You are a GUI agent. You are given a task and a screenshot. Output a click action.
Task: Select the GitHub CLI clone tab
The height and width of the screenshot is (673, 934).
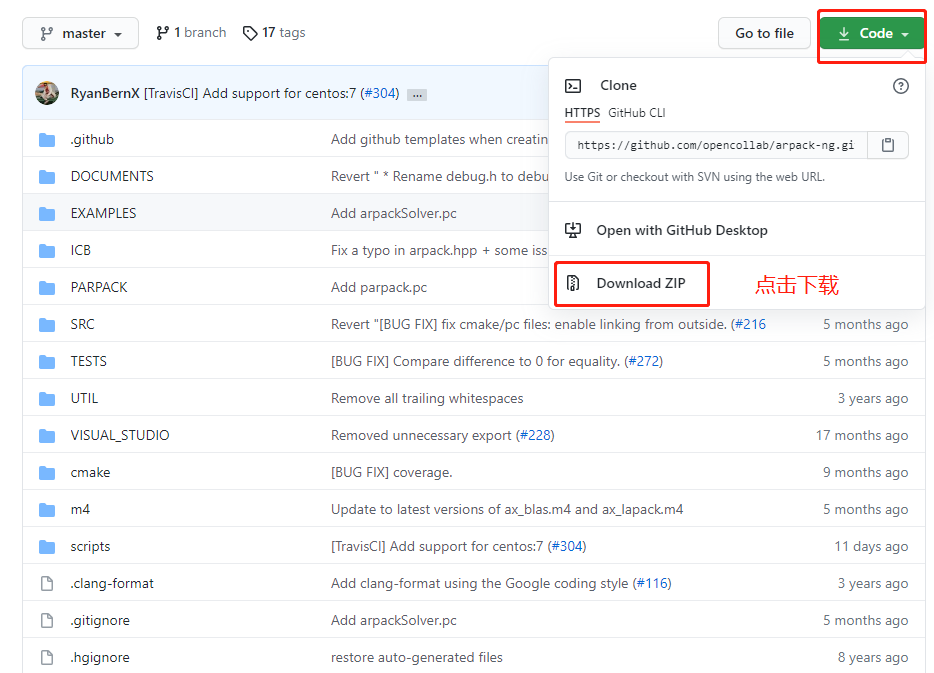click(x=637, y=113)
